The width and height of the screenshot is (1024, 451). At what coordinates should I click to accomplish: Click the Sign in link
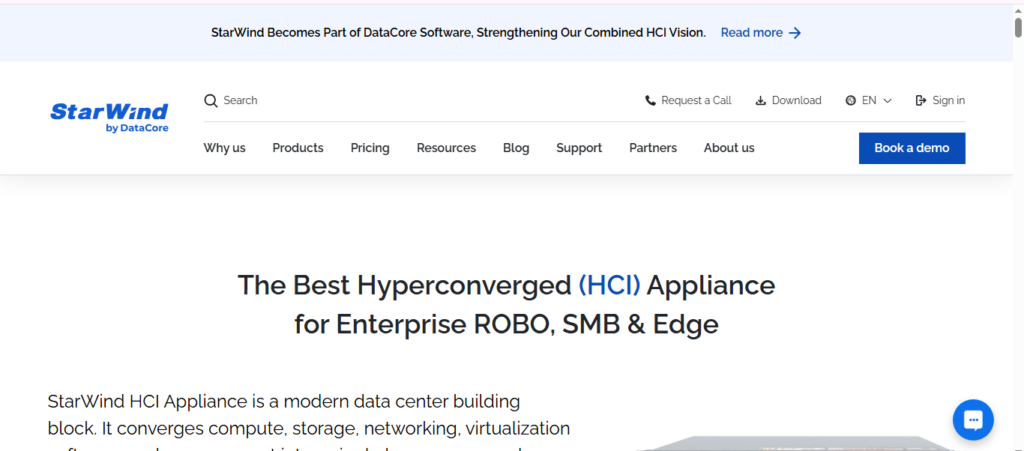(948, 101)
